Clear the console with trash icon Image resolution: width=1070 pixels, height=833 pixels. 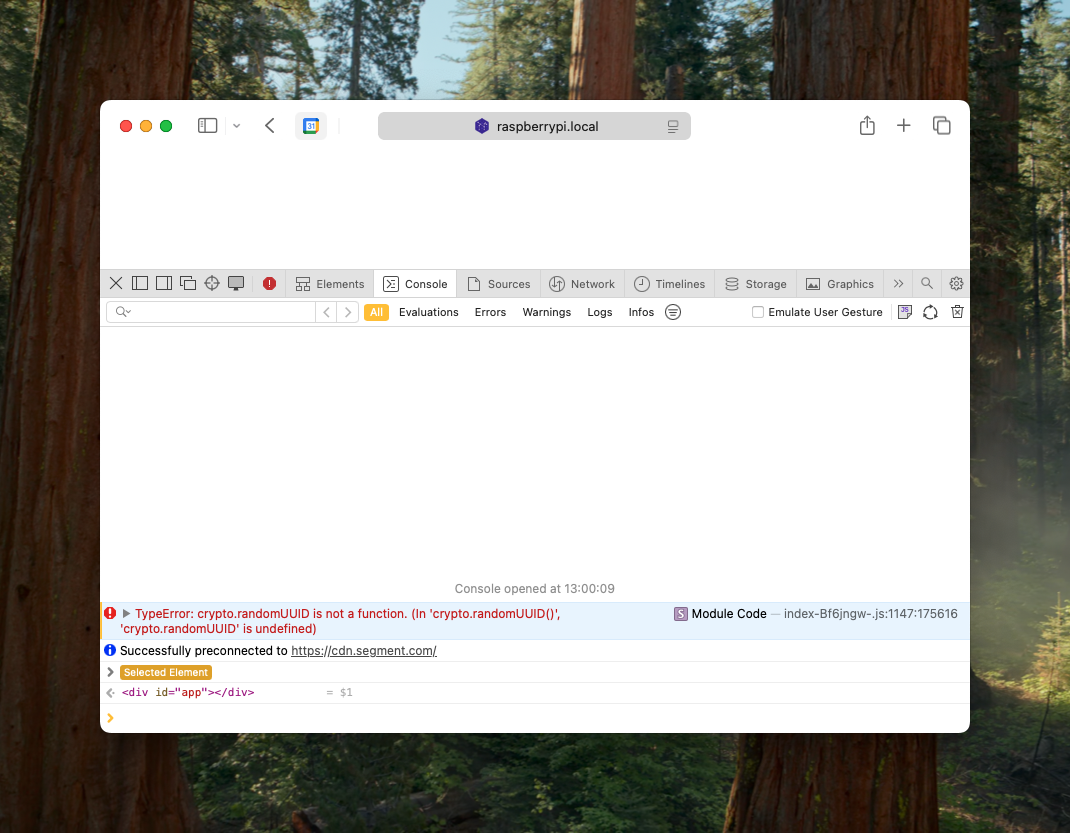[957, 312]
